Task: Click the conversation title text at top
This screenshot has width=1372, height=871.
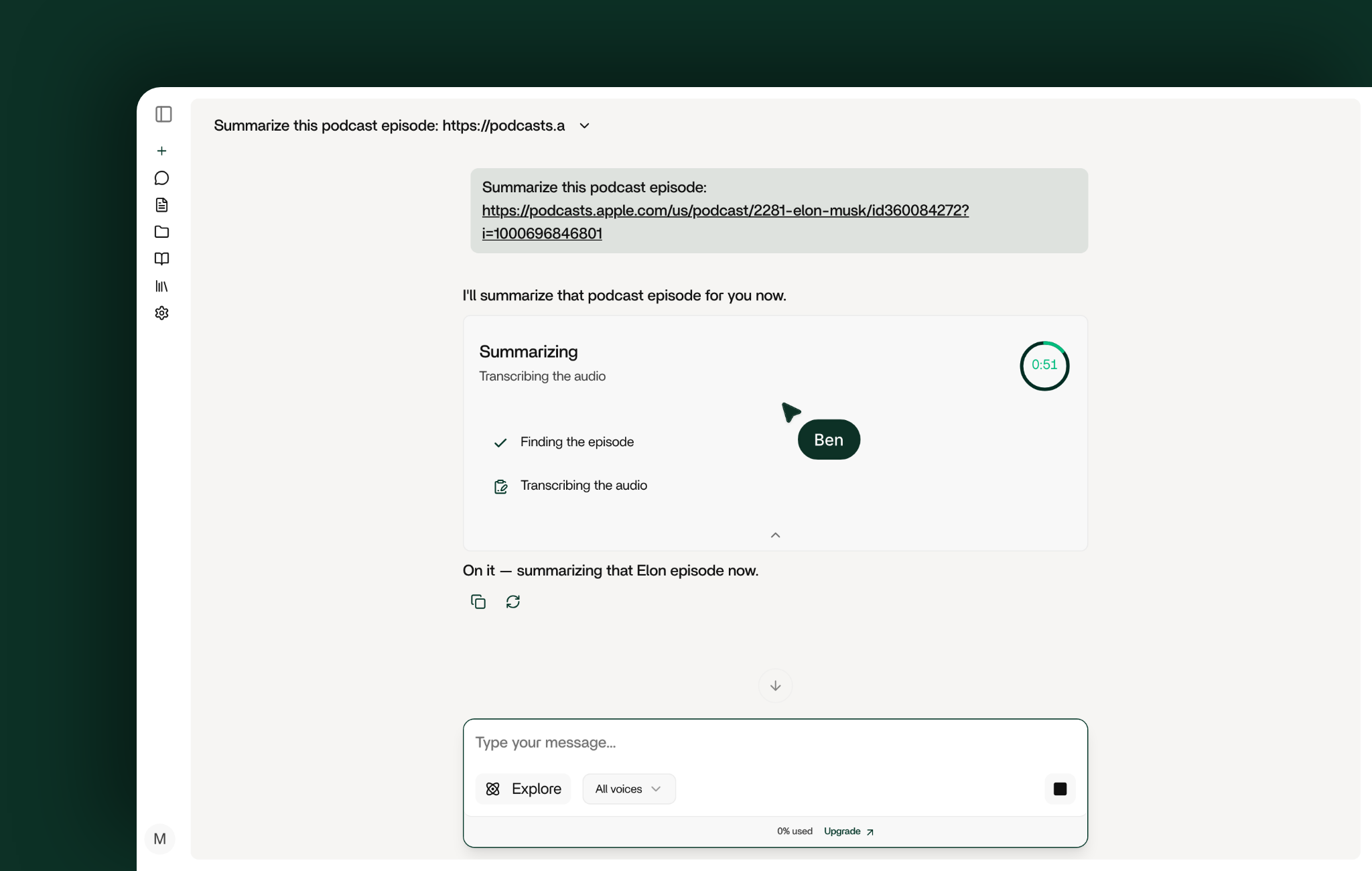Action: (389, 126)
